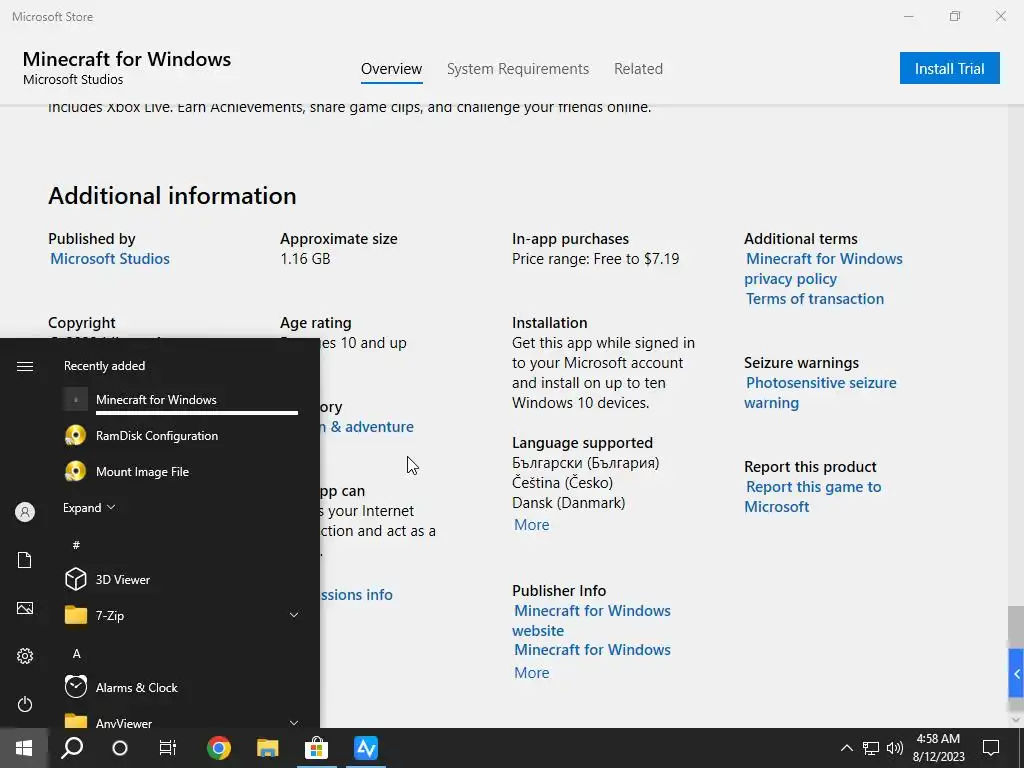Click the blue side panel arrow tab
The width and height of the screenshot is (1024, 768).
1016,674
